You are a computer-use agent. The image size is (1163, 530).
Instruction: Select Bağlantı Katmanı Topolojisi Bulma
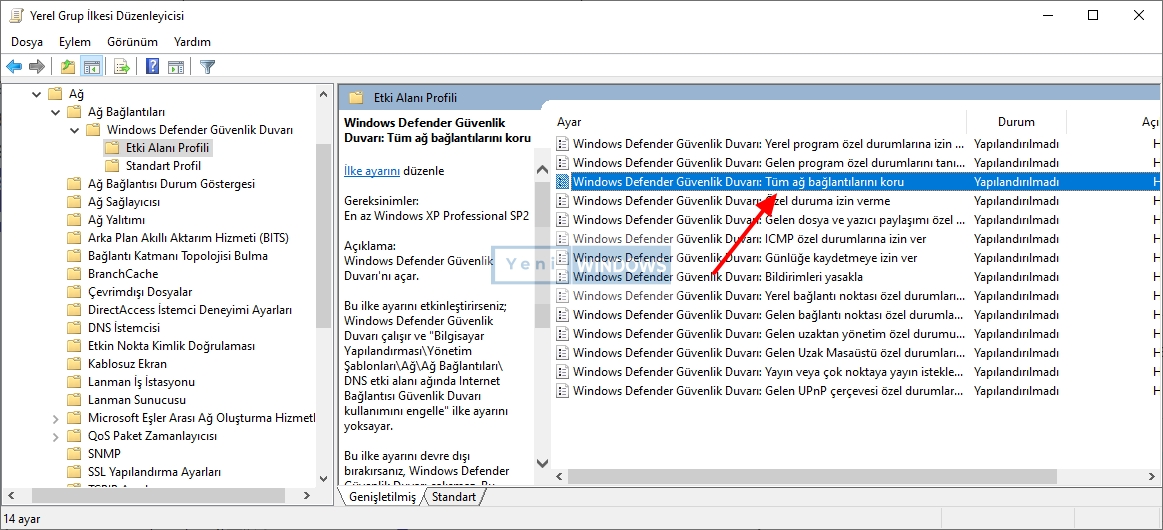point(178,256)
